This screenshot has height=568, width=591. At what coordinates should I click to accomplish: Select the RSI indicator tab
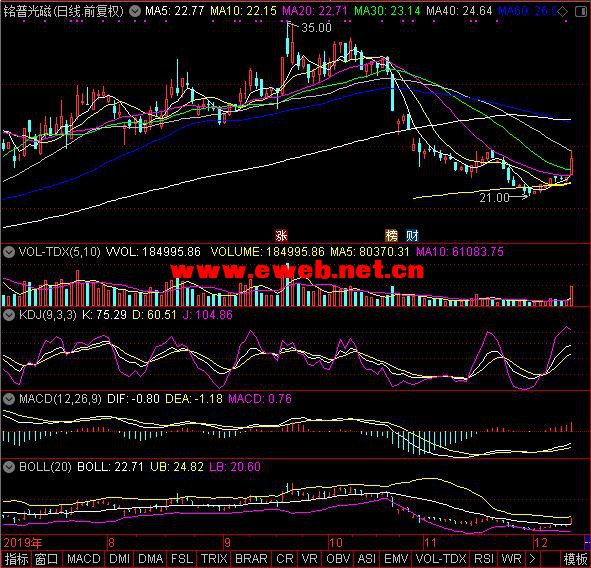(484, 559)
